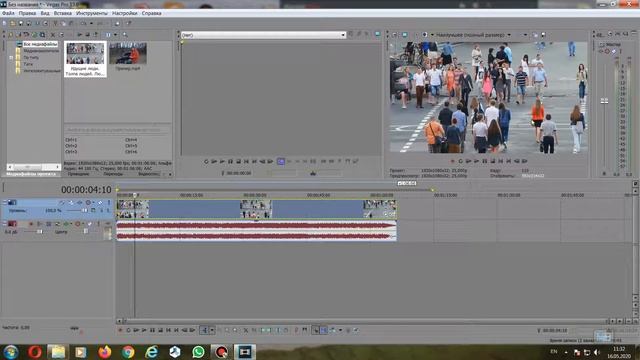Open the Настройки menu
This screenshot has width=640, height=360.
pos(125,13)
